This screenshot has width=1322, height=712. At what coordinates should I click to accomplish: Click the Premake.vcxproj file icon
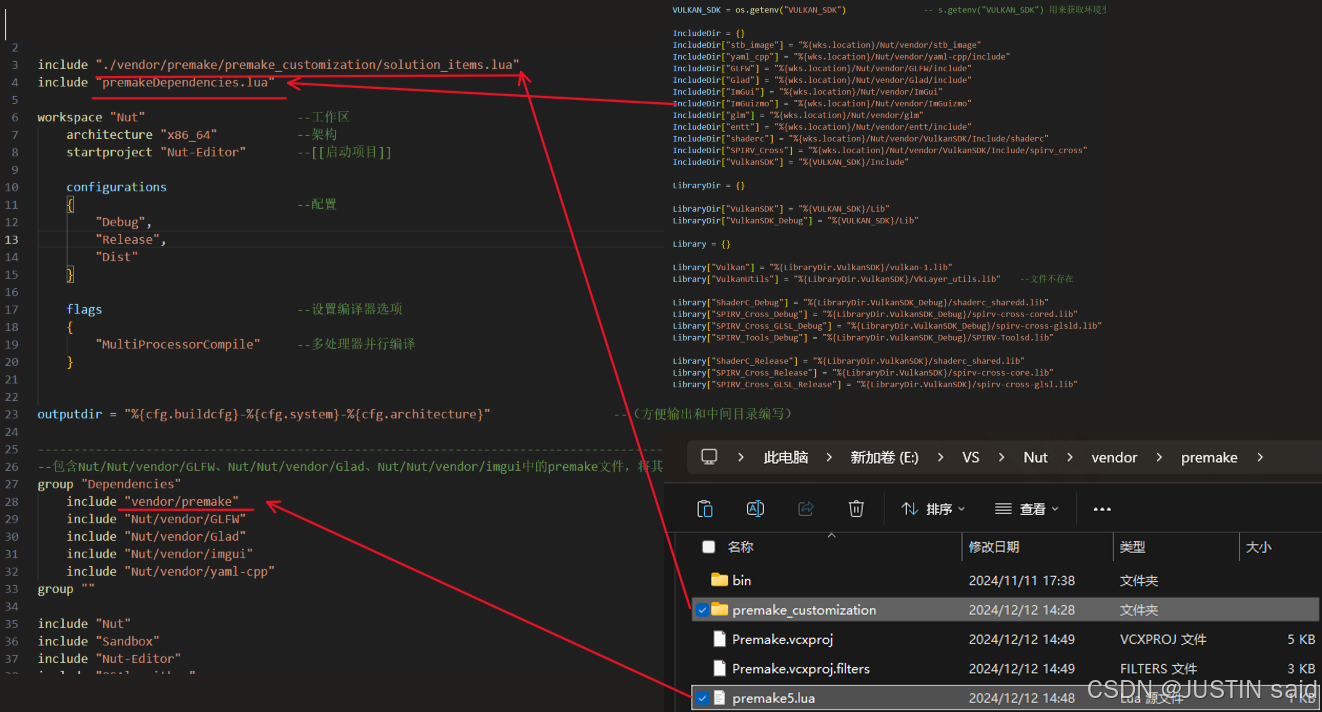[719, 639]
